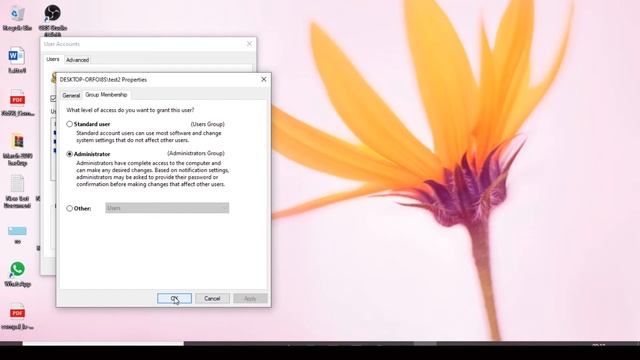This screenshot has height=360, width=640.
Task: Click the "(Administrators Group)" label text
Action: 196,153
